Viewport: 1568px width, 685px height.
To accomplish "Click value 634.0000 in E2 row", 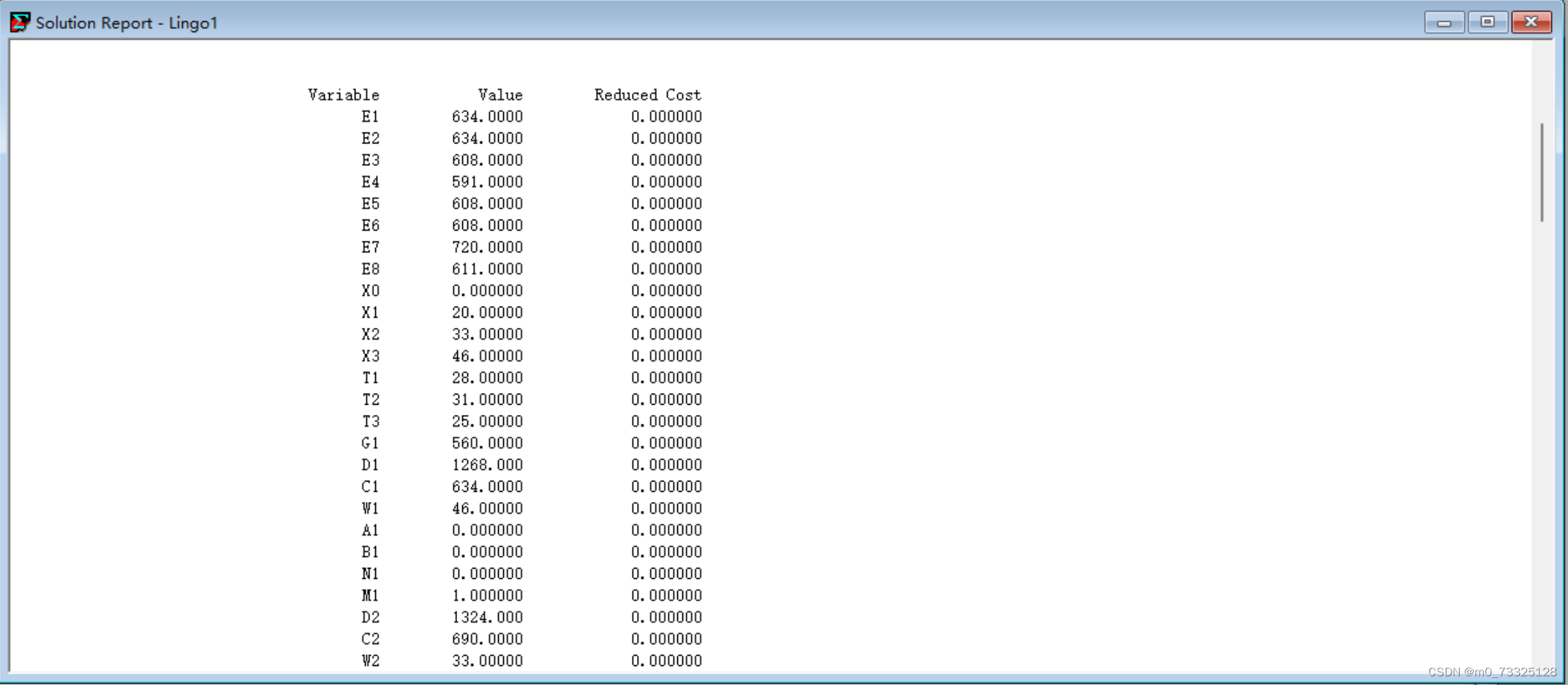I will coord(487,138).
